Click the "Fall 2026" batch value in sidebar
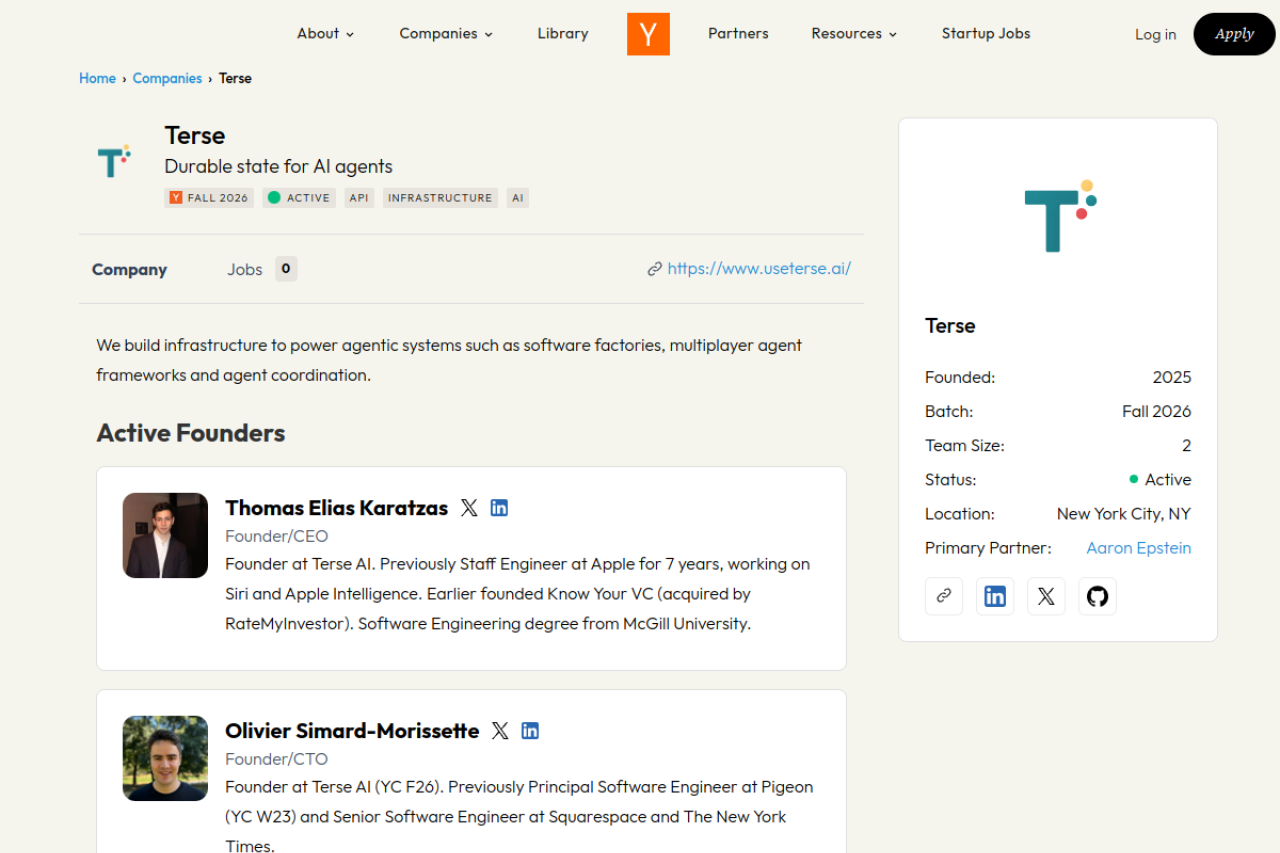1280x853 pixels. pyautogui.click(x=1157, y=412)
